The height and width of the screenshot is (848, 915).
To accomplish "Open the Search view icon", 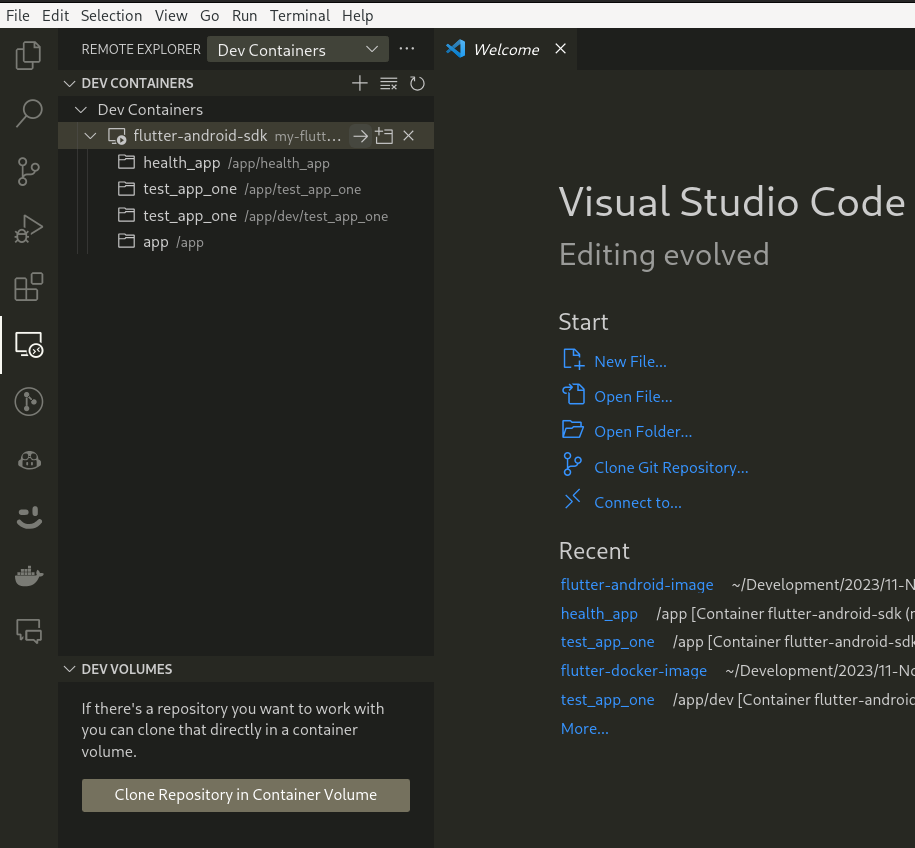I will 28,113.
